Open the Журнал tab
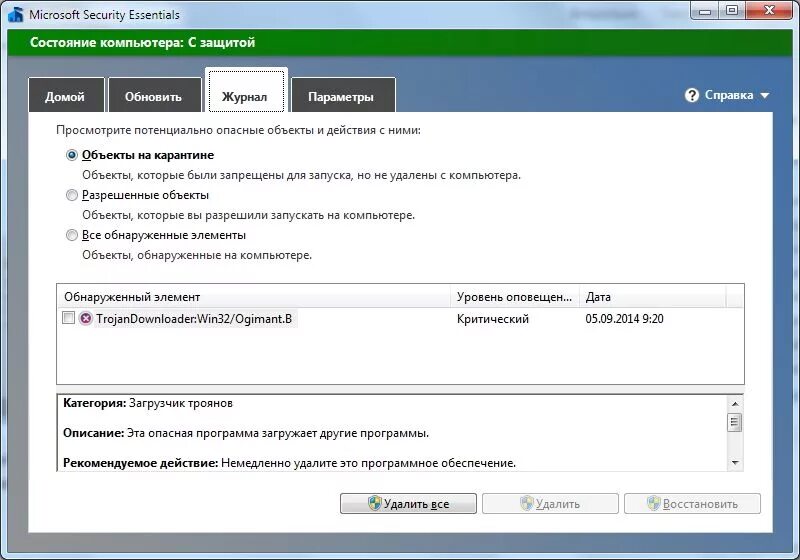This screenshot has height=560, width=800. (246, 91)
